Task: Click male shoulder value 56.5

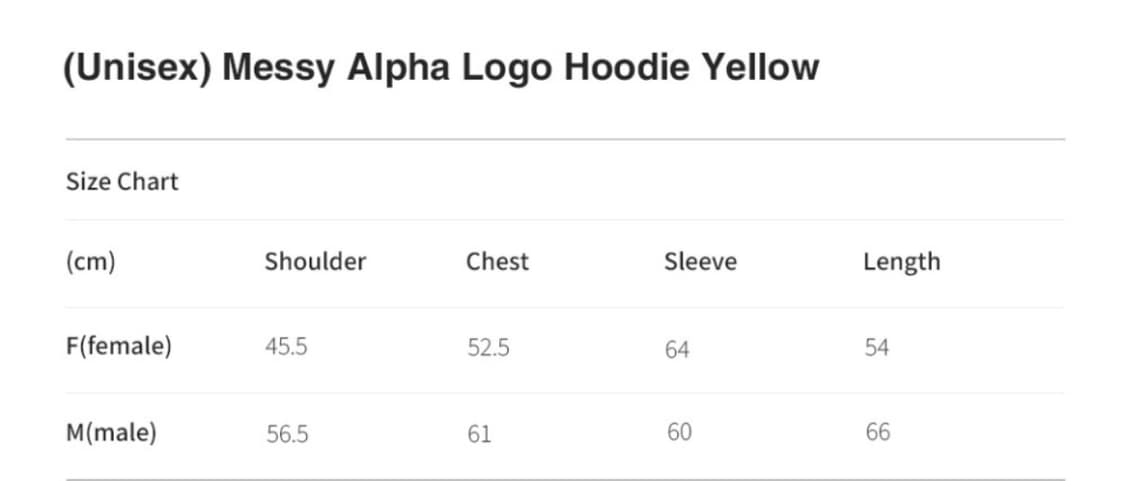Action: 287,434
